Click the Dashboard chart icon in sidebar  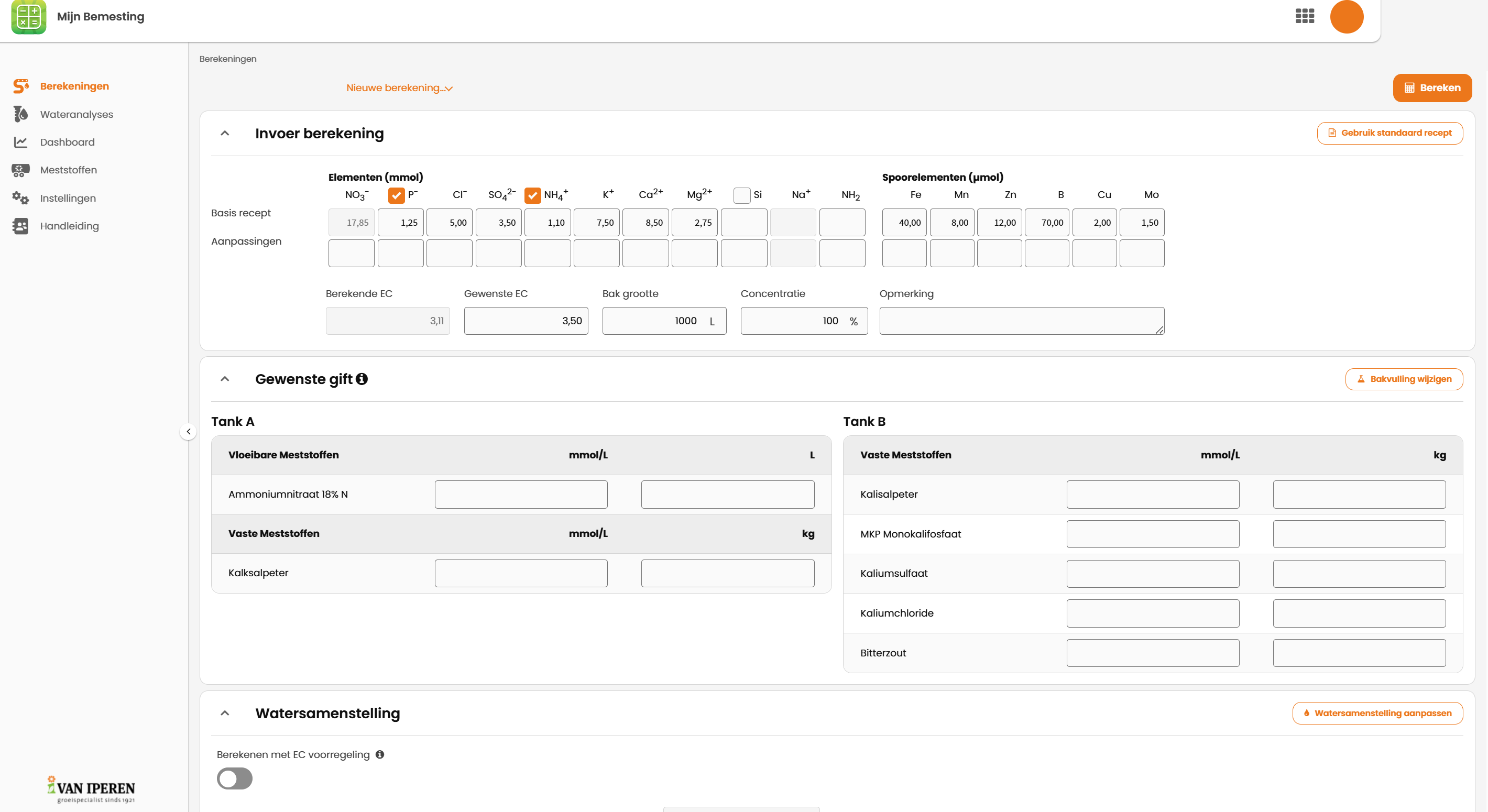[20, 142]
